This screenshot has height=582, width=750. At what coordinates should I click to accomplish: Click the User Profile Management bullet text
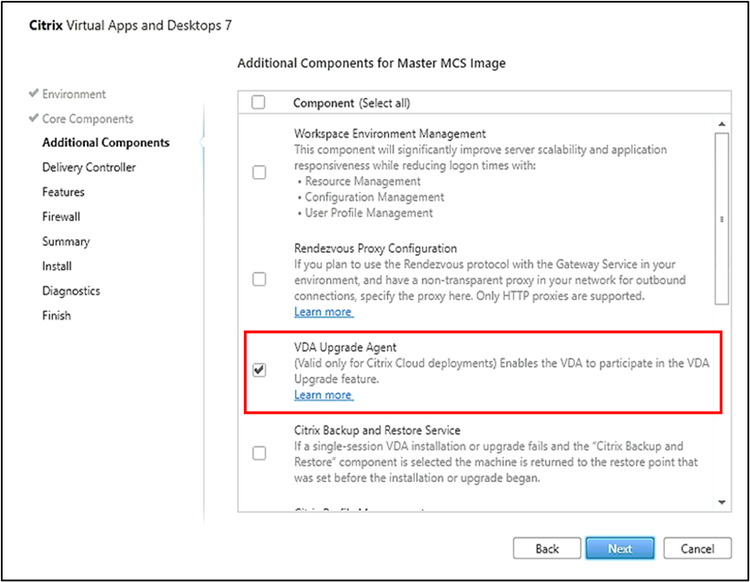tap(369, 213)
